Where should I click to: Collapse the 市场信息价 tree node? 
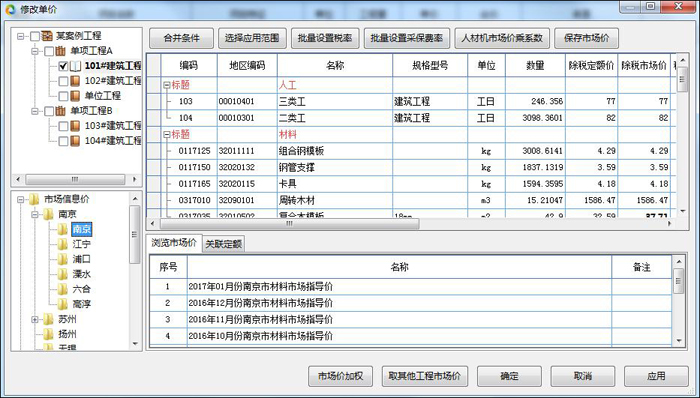[21, 199]
